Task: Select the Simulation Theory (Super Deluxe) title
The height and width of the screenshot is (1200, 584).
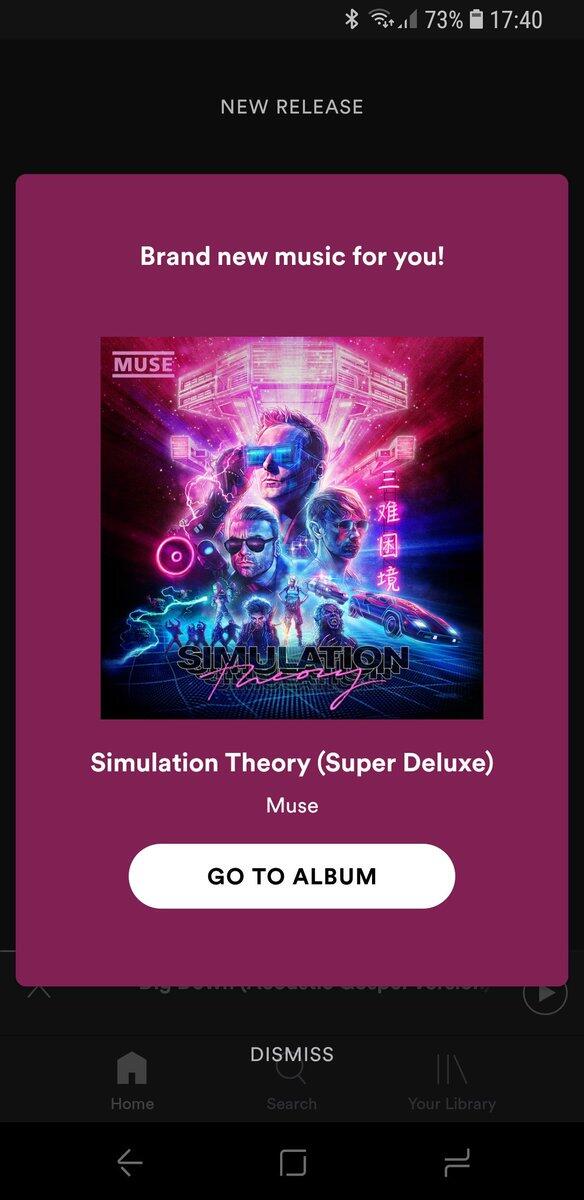Action: tap(292, 763)
